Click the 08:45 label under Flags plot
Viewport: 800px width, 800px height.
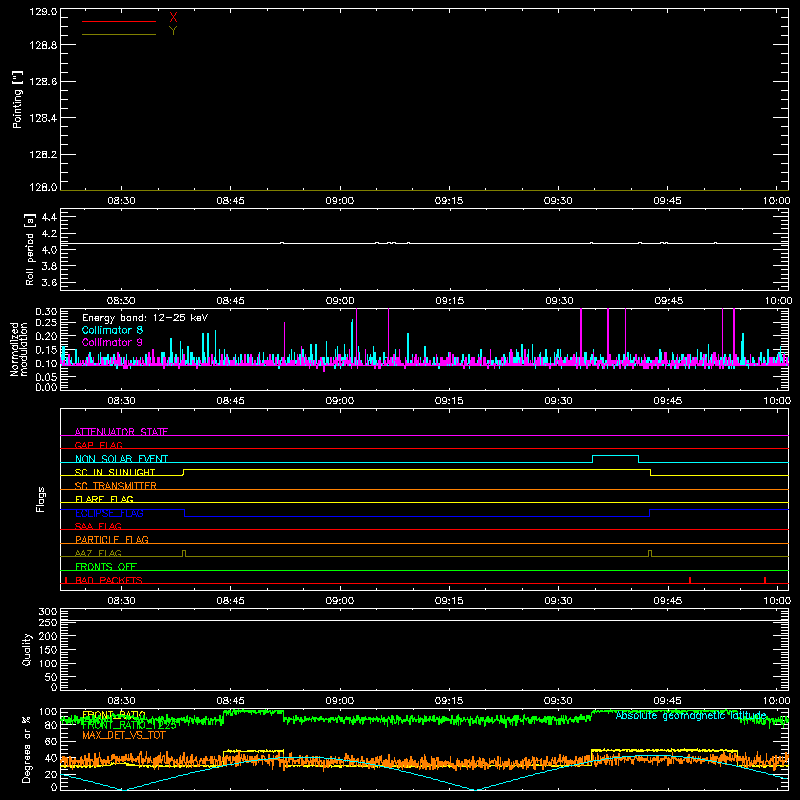[x=231, y=601]
